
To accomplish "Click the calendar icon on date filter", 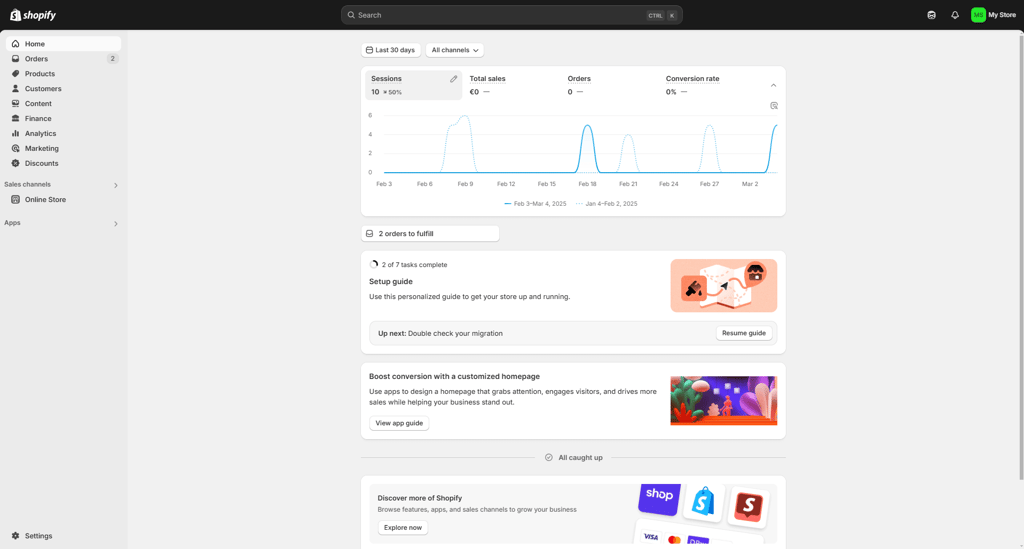I will tap(369, 50).
